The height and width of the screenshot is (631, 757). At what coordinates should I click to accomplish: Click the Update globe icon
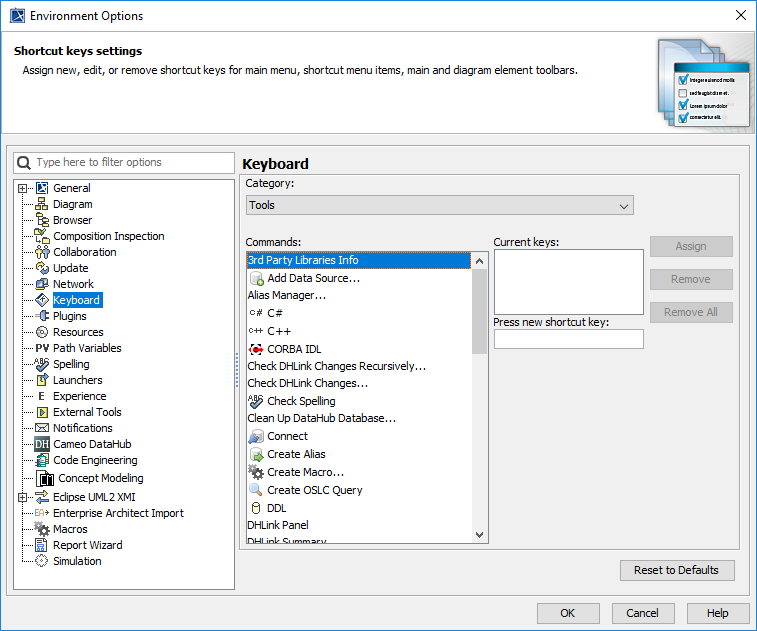[x=42, y=267]
